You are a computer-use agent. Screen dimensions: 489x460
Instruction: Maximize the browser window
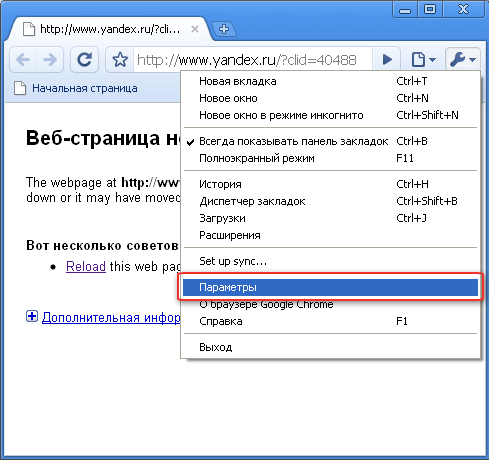pyautogui.click(x=430, y=9)
